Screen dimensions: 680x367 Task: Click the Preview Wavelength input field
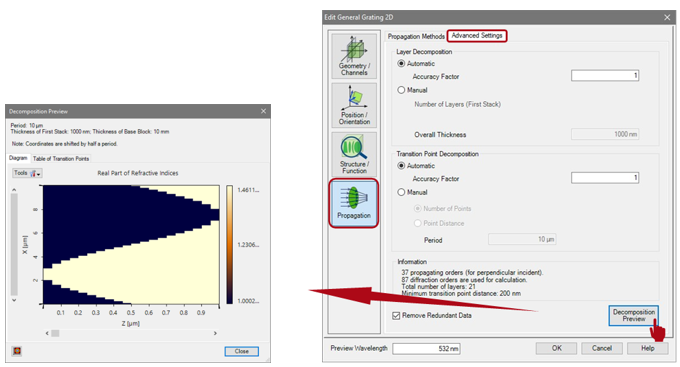click(426, 349)
